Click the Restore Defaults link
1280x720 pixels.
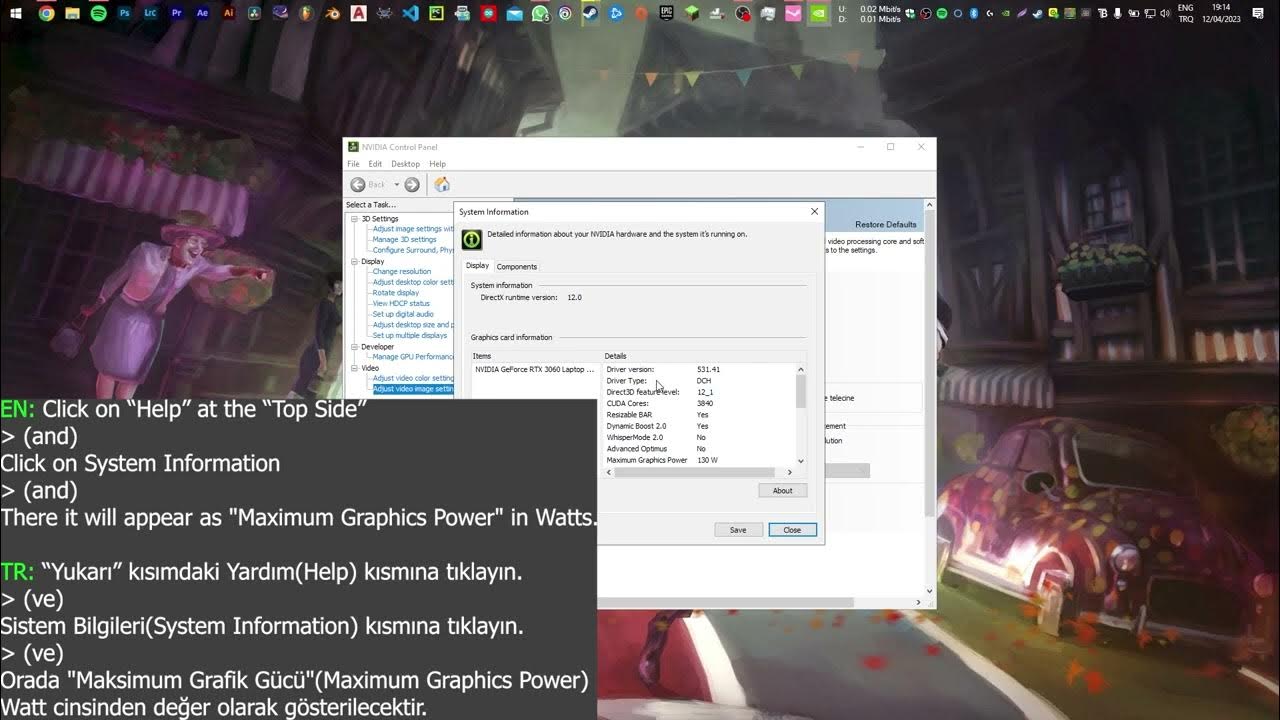tap(886, 224)
